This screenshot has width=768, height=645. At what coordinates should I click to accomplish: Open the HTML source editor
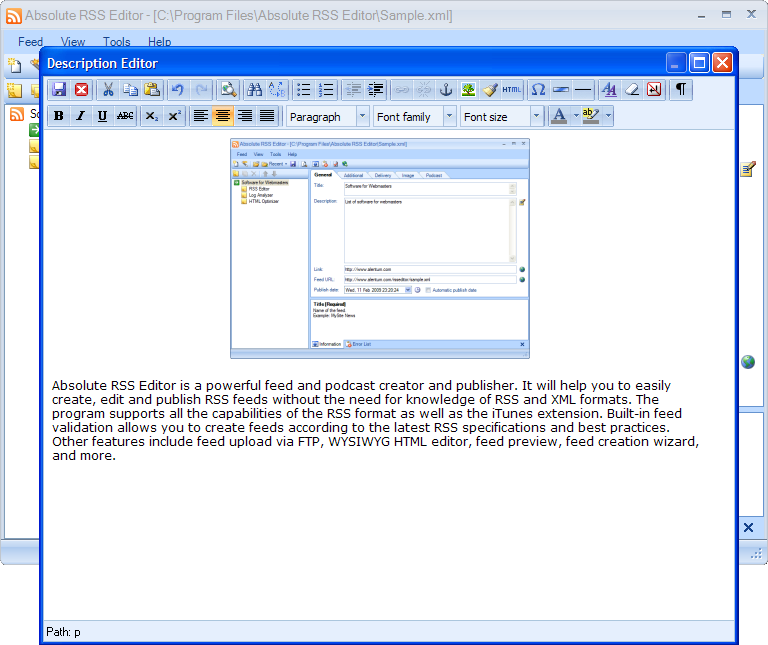(x=512, y=90)
